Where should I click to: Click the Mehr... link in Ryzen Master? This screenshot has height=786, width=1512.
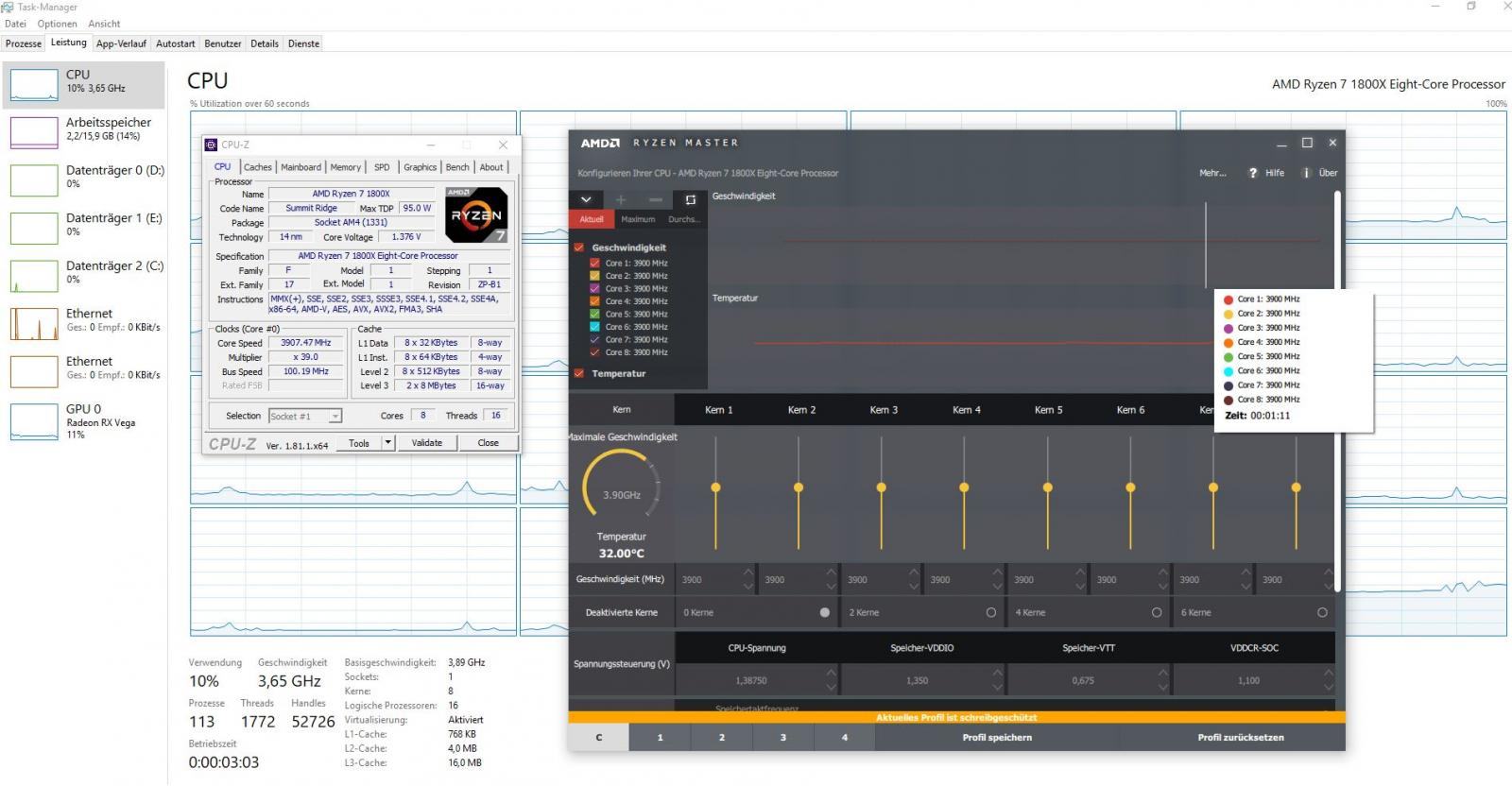click(1212, 173)
